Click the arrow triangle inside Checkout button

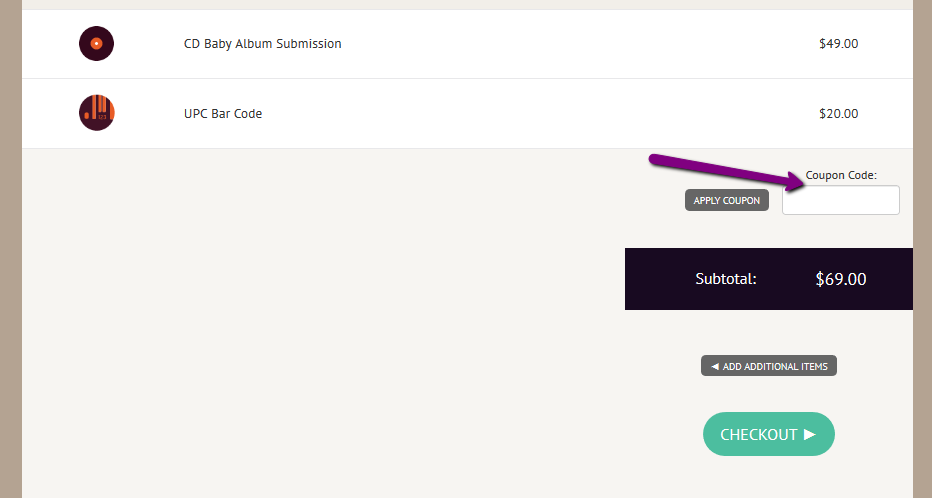click(810, 434)
